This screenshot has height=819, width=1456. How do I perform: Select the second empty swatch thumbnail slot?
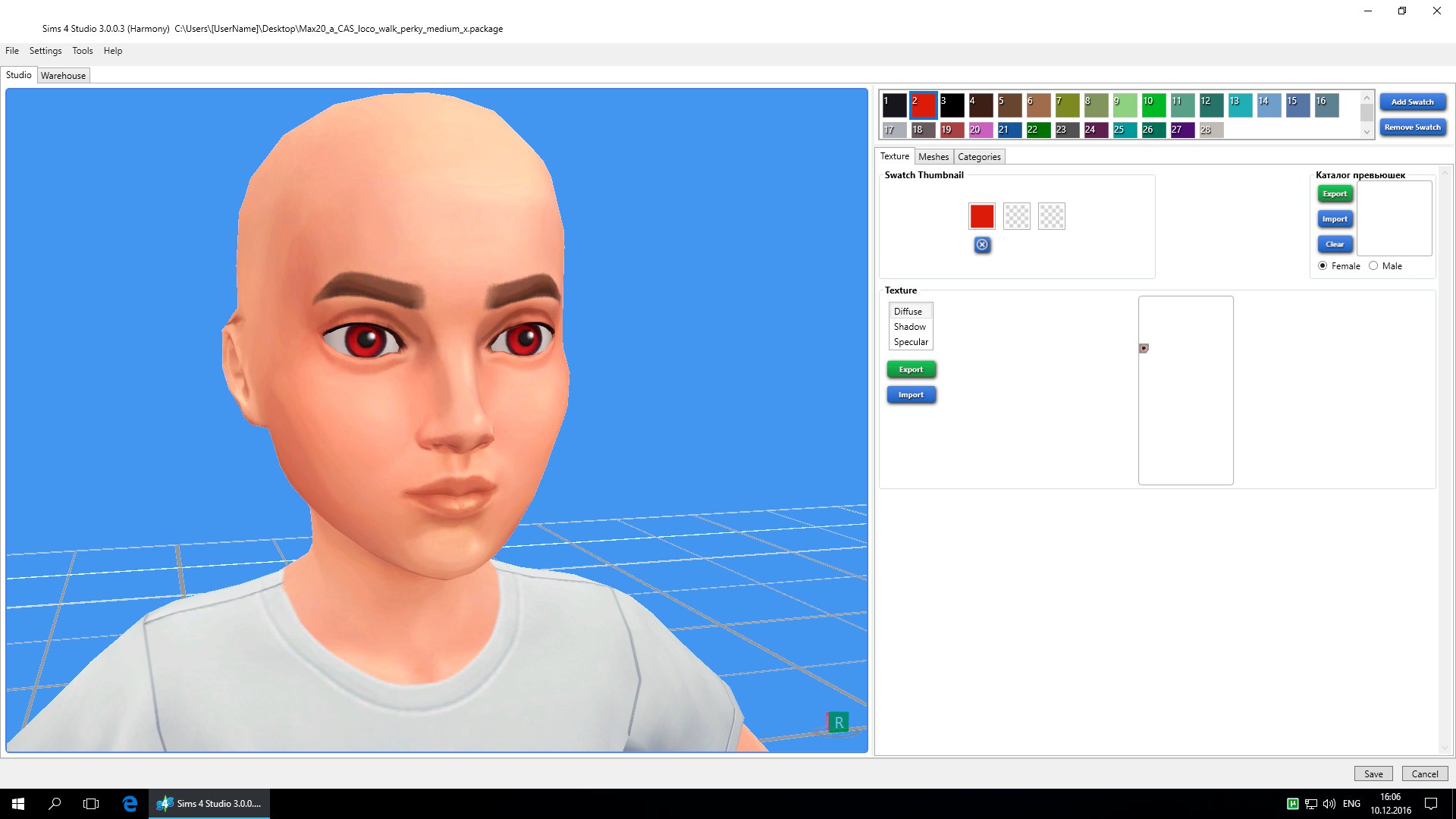click(1017, 217)
